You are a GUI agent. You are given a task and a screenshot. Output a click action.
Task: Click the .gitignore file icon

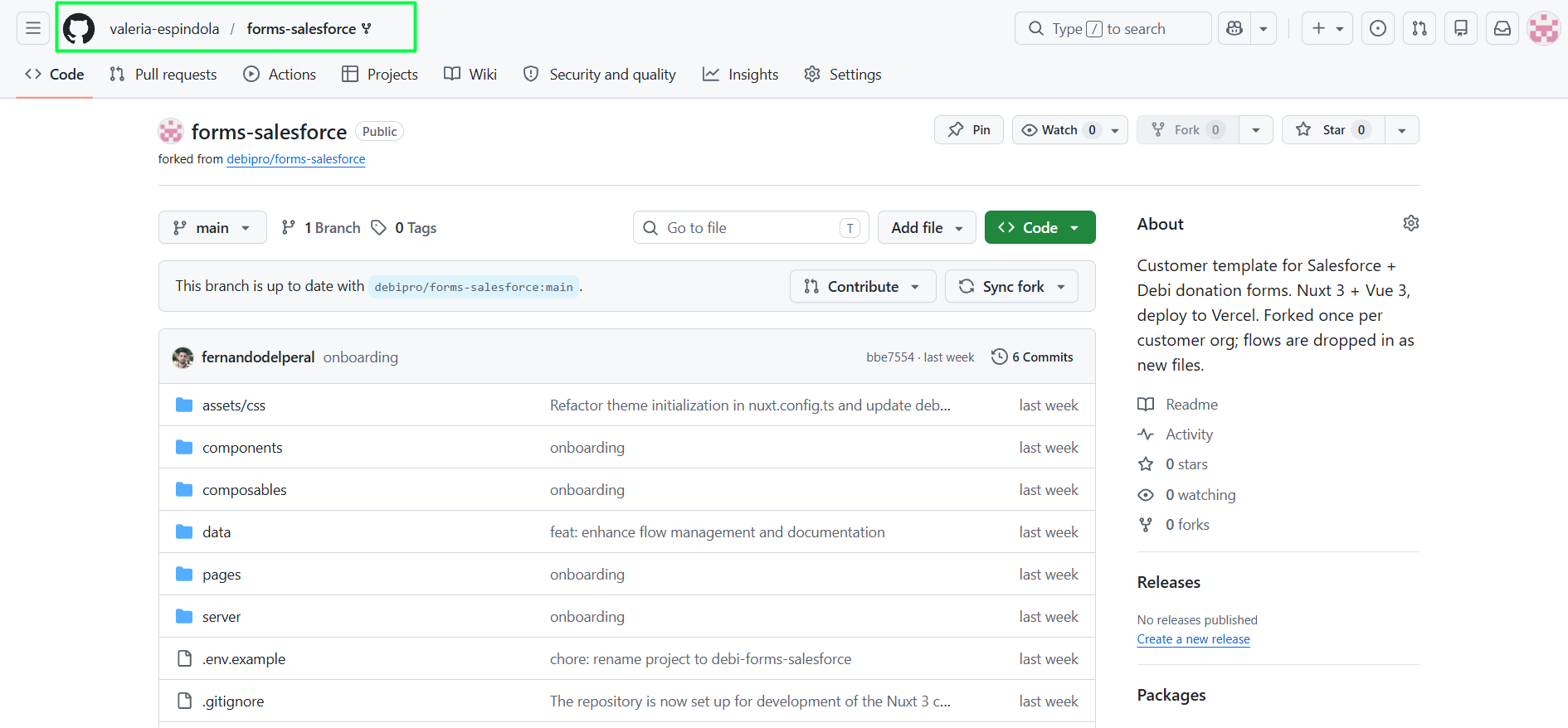tap(184, 701)
